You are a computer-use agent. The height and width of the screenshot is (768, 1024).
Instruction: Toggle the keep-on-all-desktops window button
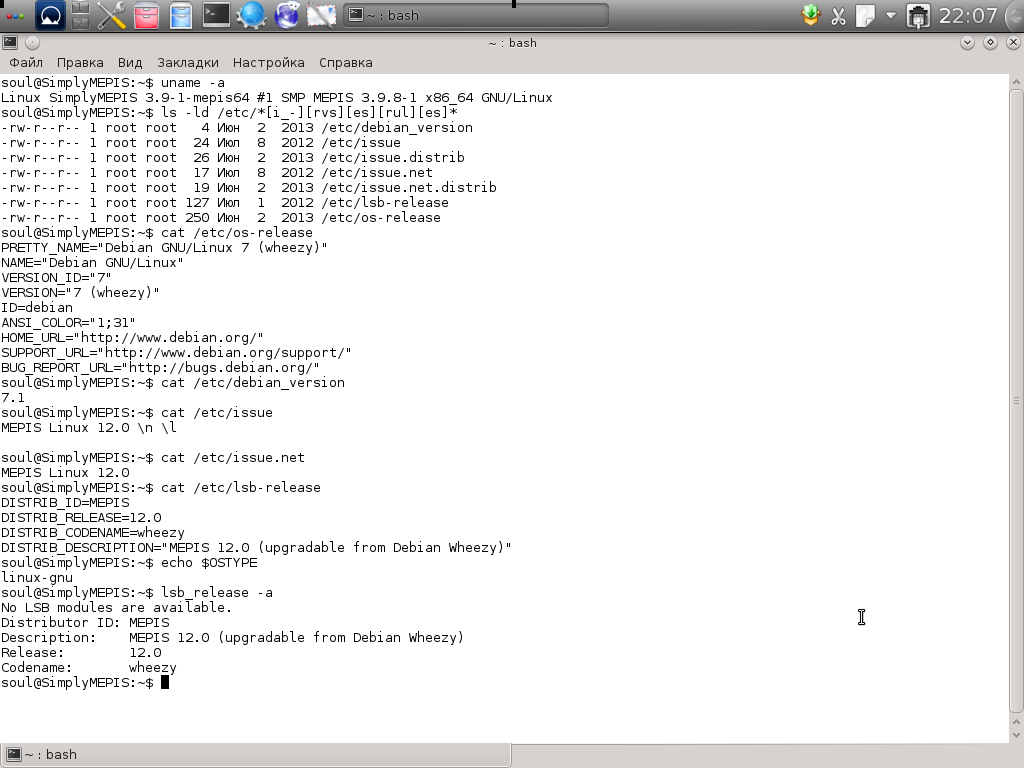(33, 42)
